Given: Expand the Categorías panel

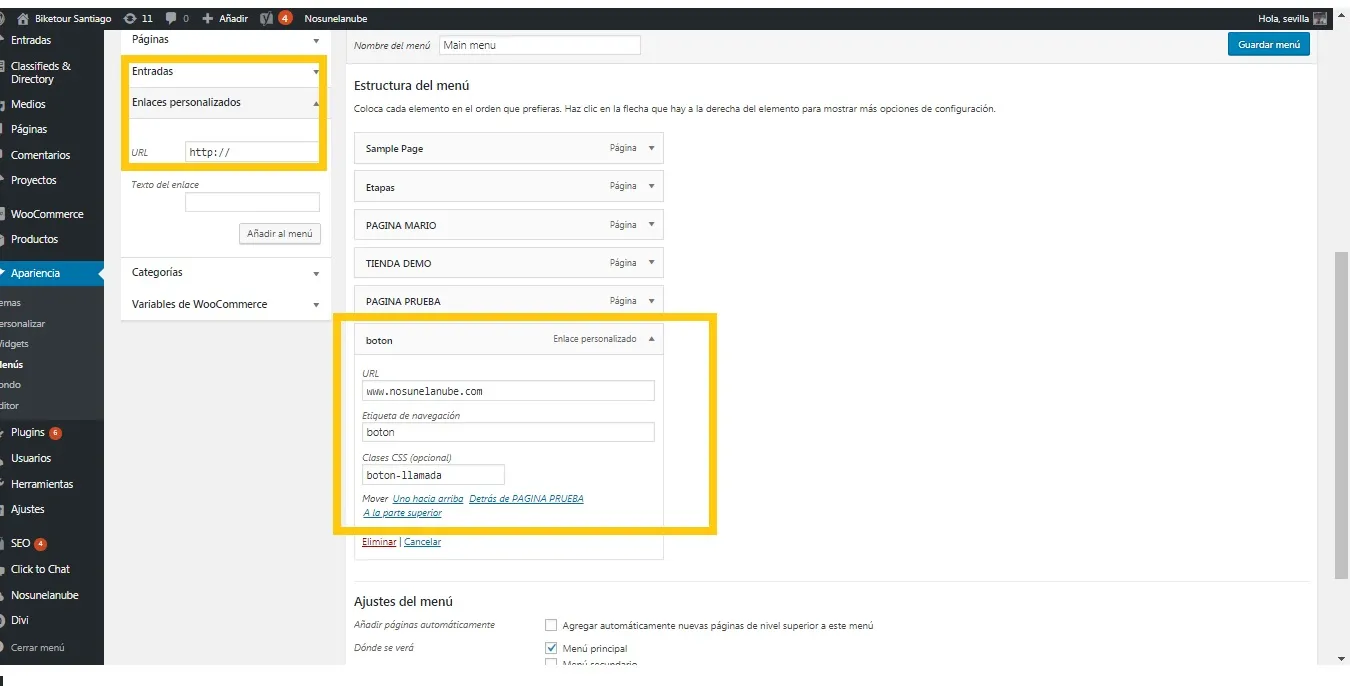Looking at the screenshot, I should pos(316,273).
